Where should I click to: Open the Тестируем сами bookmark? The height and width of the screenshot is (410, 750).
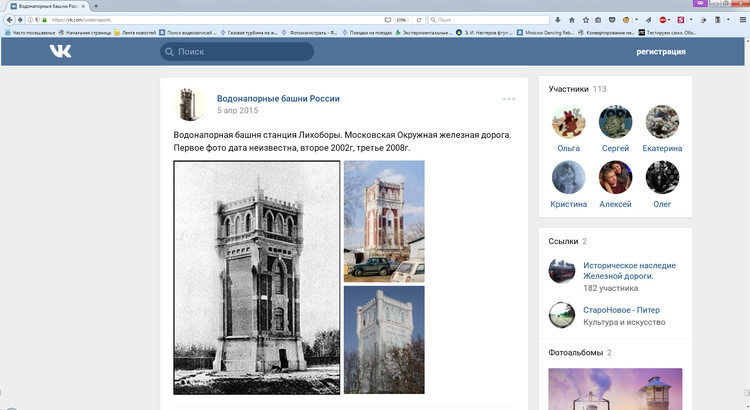pyautogui.click(x=667, y=33)
